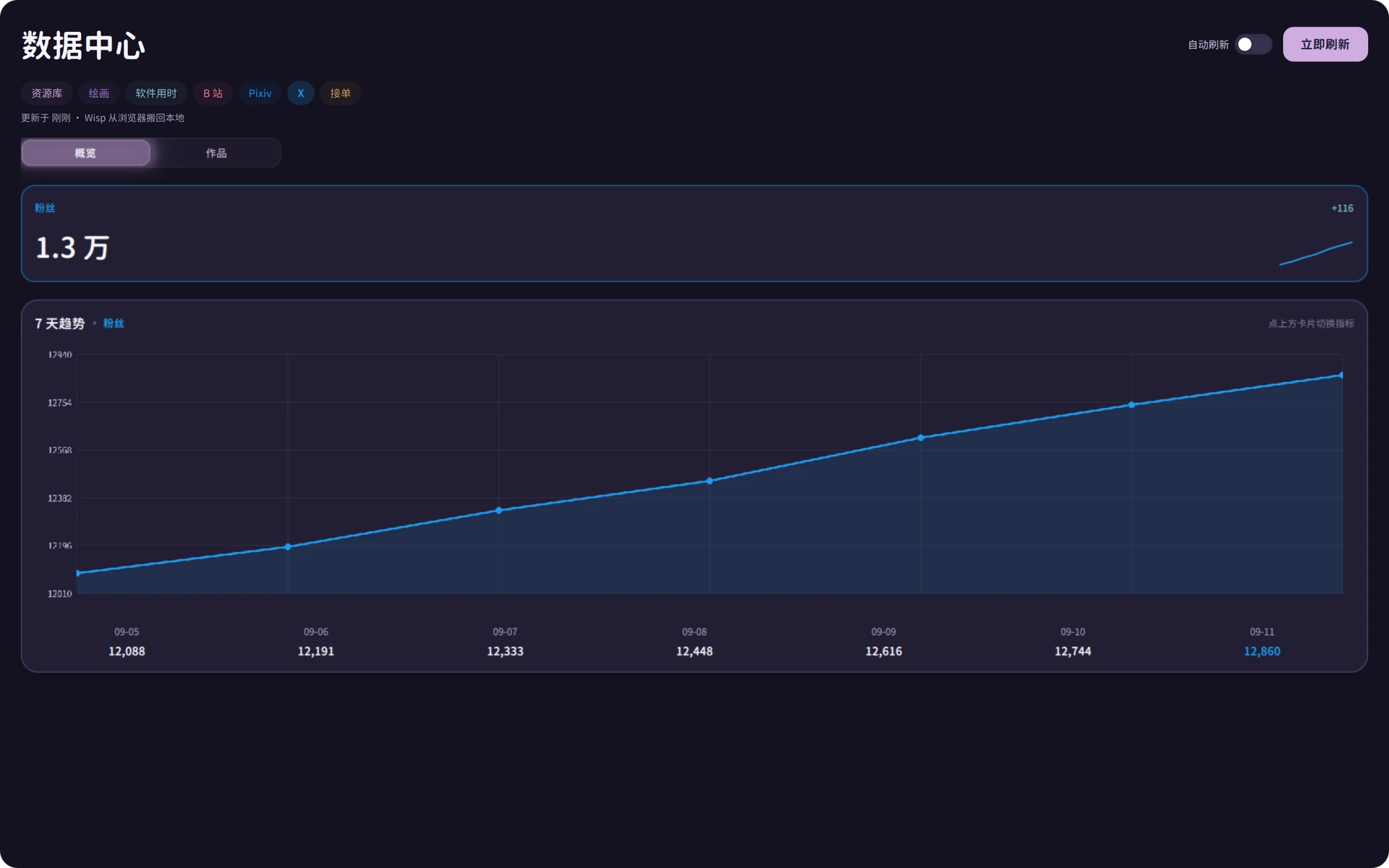Select the 资源库 category chip
This screenshot has height=868, width=1389.
(x=47, y=93)
